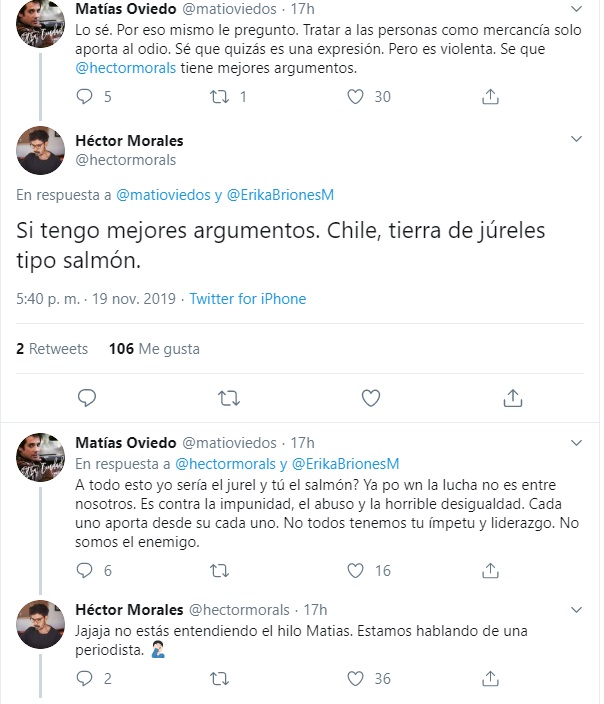Retweet Héctor's main 'mejores argumentos' tweet

click(229, 398)
